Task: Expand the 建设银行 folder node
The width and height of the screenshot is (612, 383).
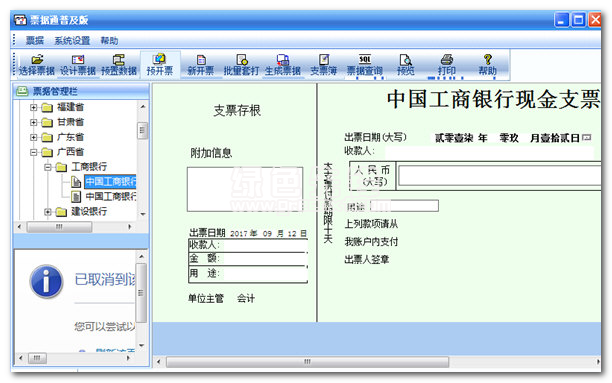Action: (x=48, y=212)
